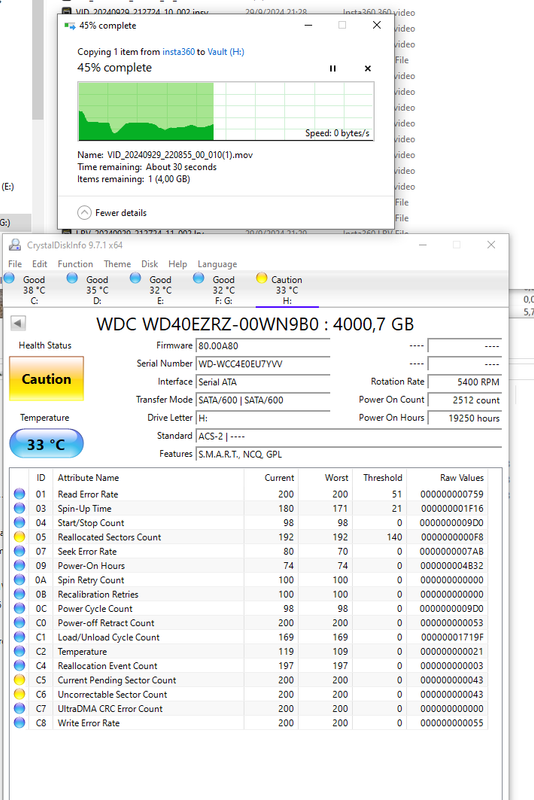
Task: Open the CrystalDiskInfo File menu
Action: coord(15,264)
